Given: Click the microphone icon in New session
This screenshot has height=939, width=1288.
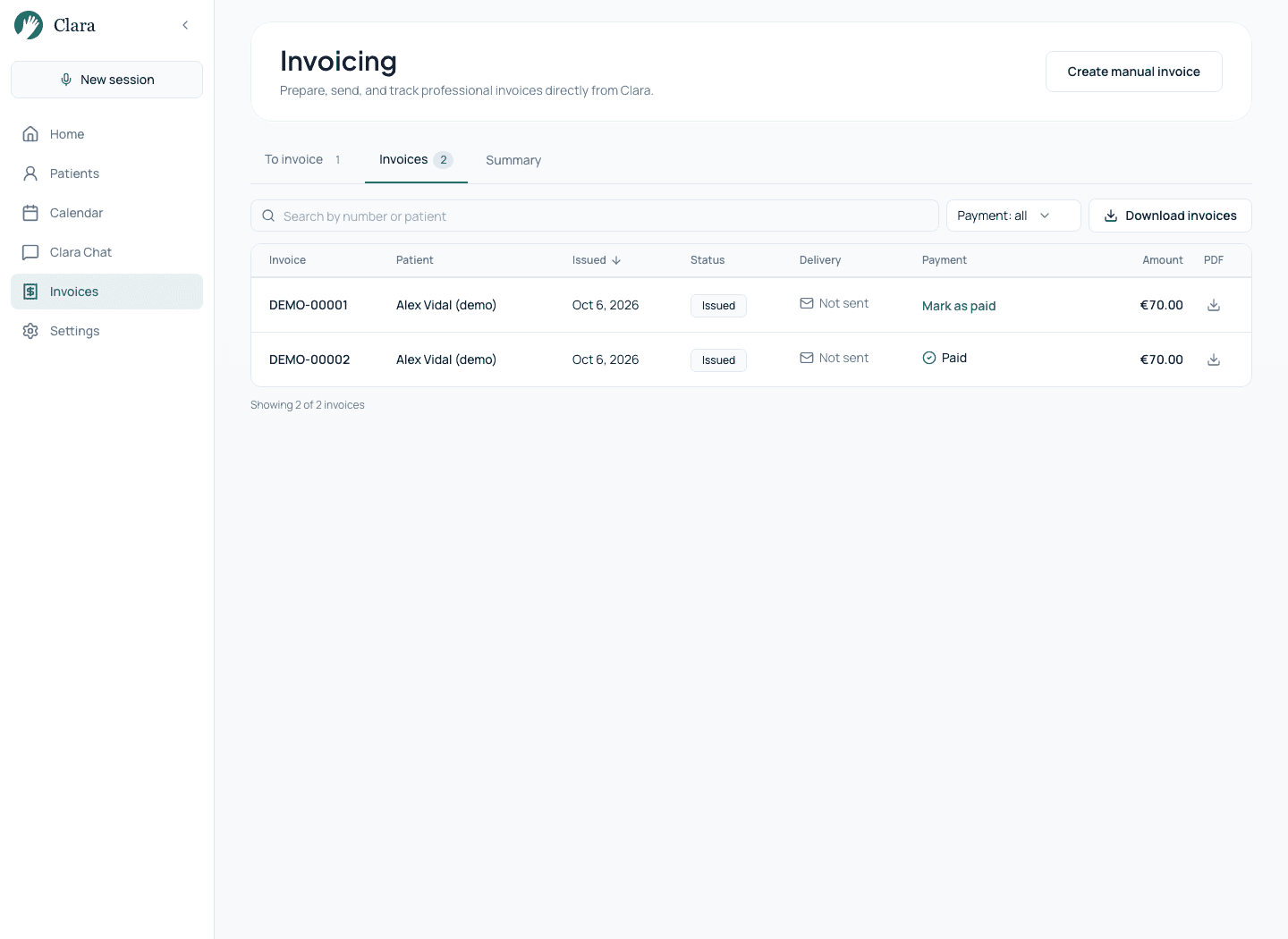Looking at the screenshot, I should pyautogui.click(x=66, y=80).
